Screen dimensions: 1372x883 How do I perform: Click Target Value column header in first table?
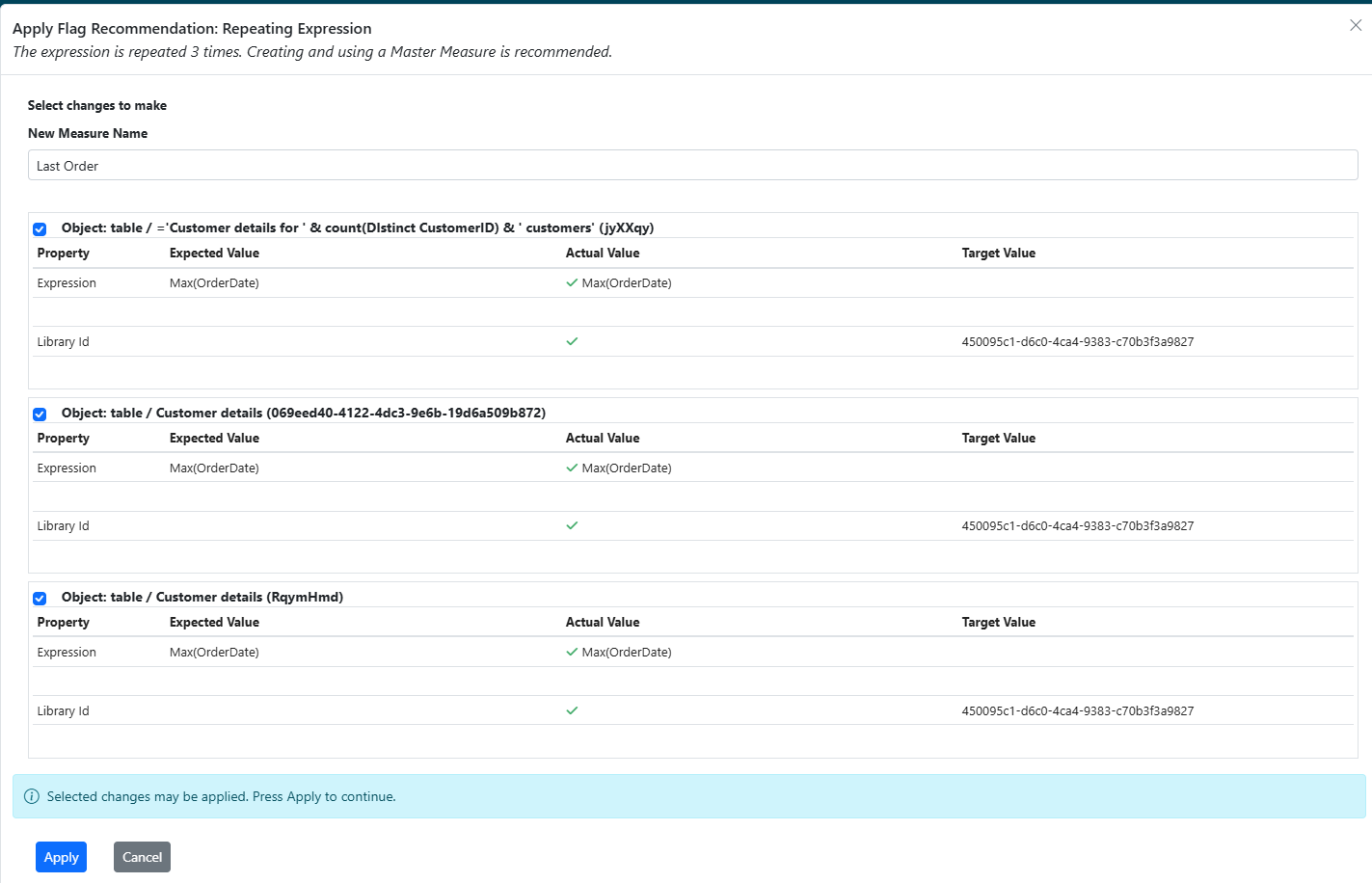tap(998, 254)
